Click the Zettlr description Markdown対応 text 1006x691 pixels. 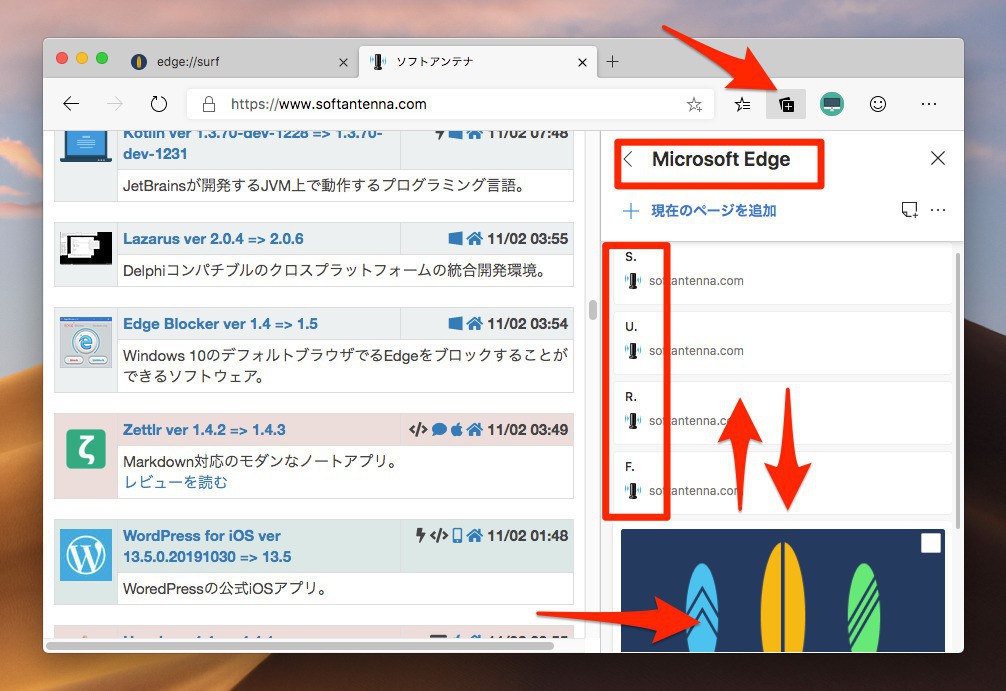pyautogui.click(x=260, y=461)
